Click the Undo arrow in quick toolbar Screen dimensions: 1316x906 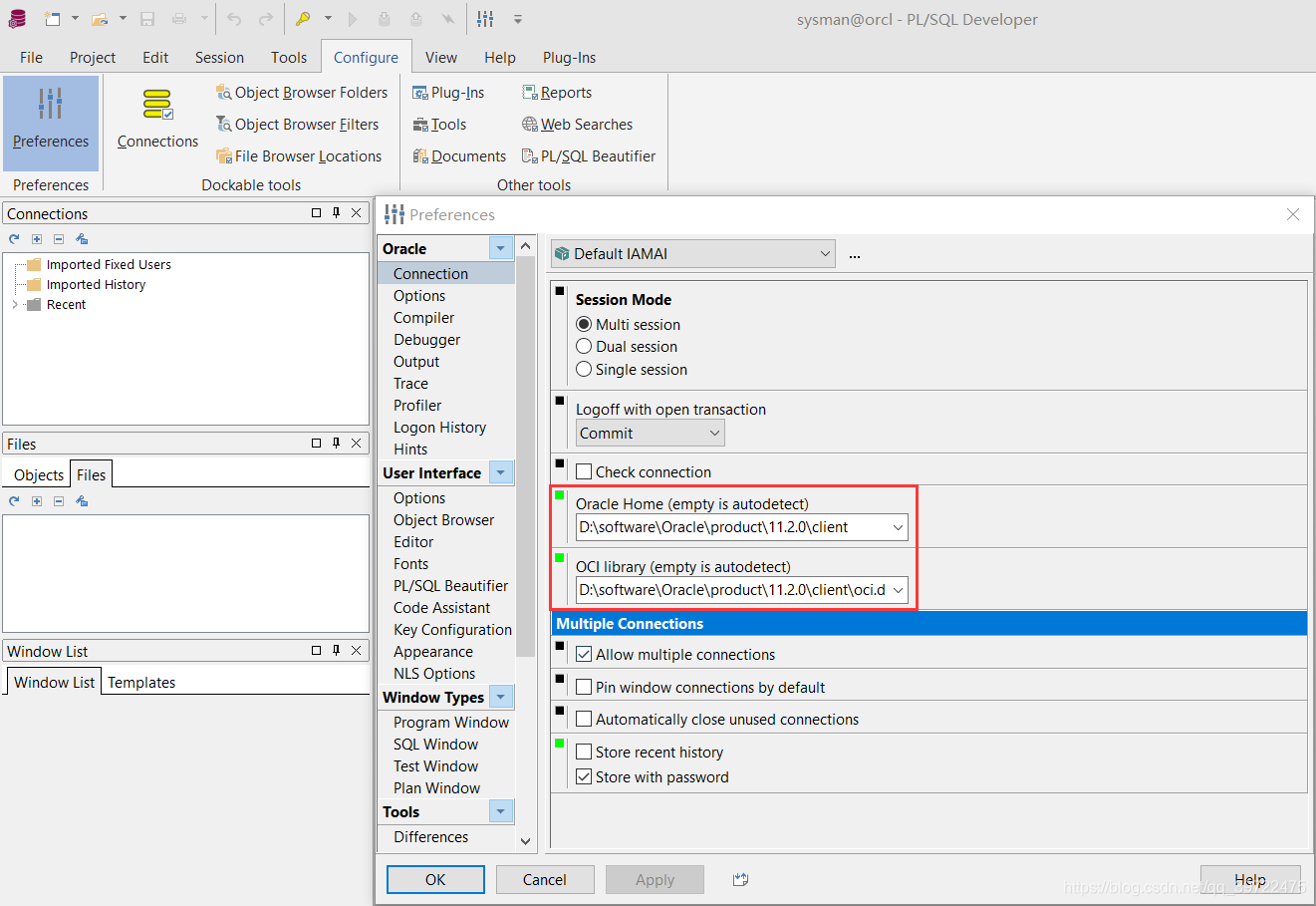pos(234,19)
